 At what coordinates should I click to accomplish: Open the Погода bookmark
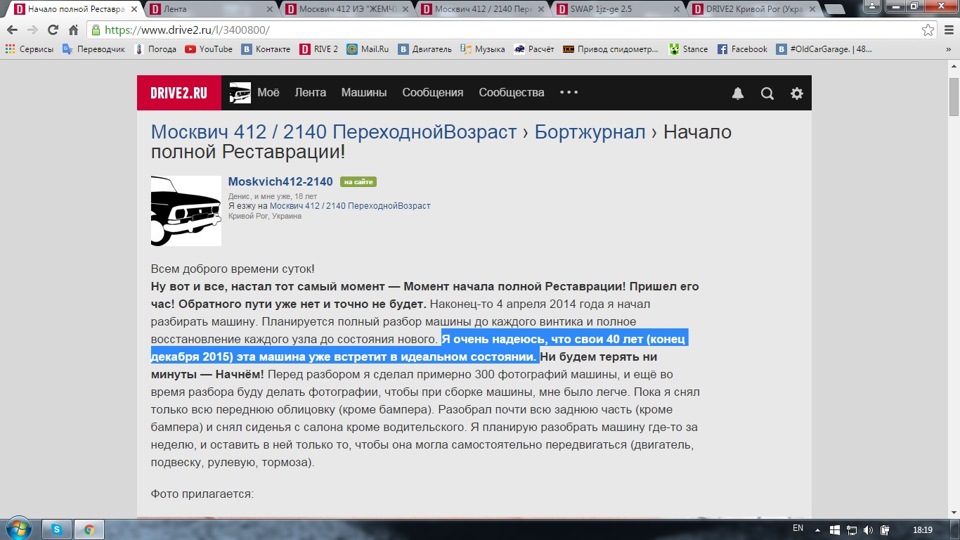[156, 49]
